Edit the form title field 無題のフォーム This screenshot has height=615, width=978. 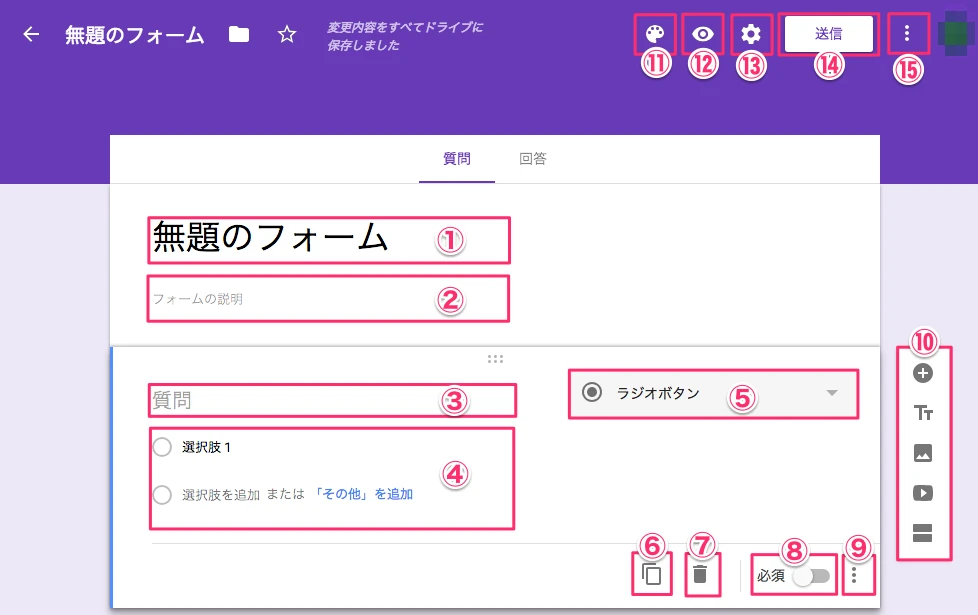[329, 240]
